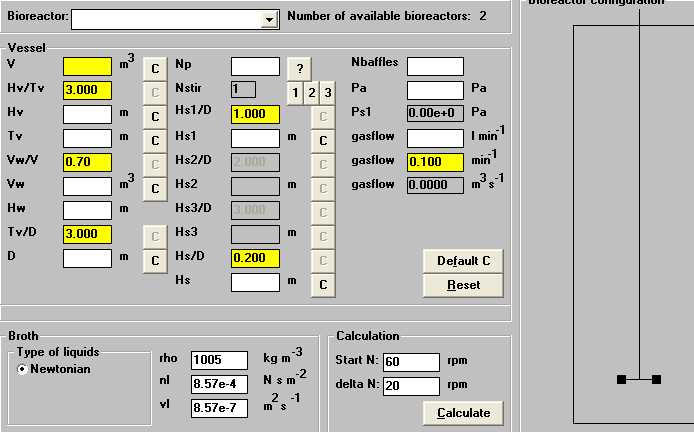Image resolution: width=694 pixels, height=432 pixels.
Task: Click the Calculate button
Action: coord(463,413)
